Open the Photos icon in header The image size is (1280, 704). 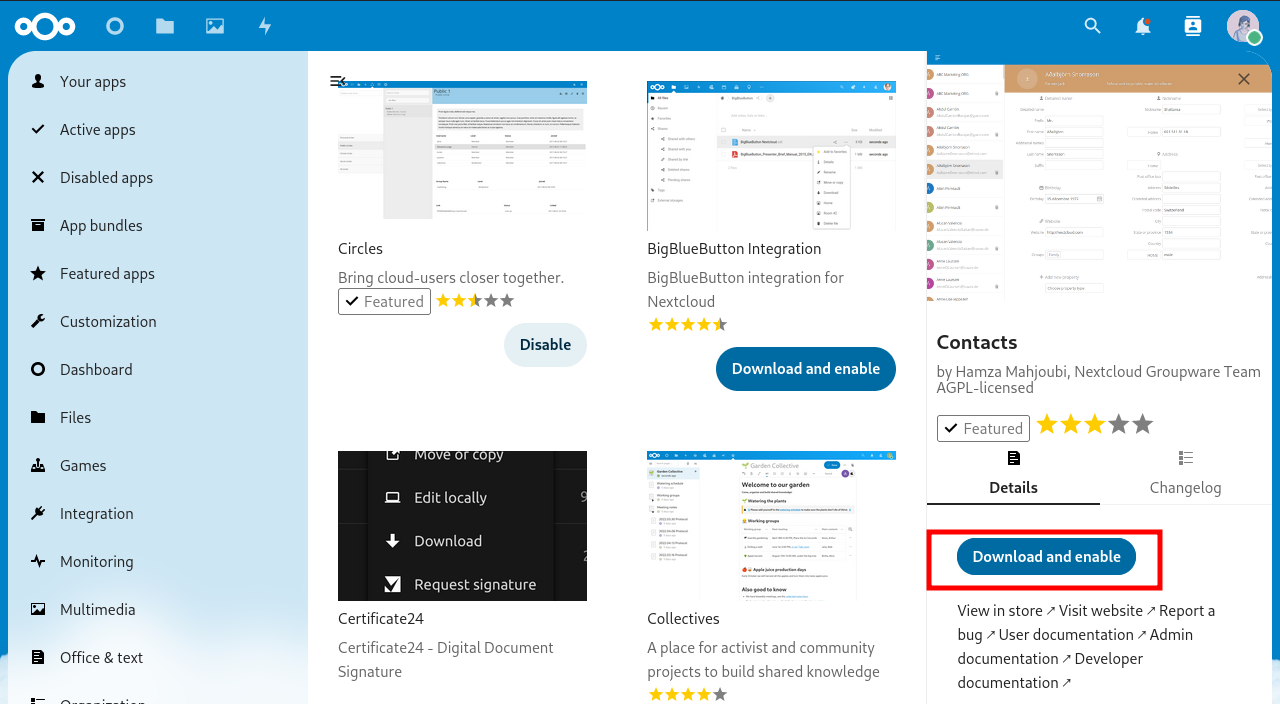[x=215, y=26]
